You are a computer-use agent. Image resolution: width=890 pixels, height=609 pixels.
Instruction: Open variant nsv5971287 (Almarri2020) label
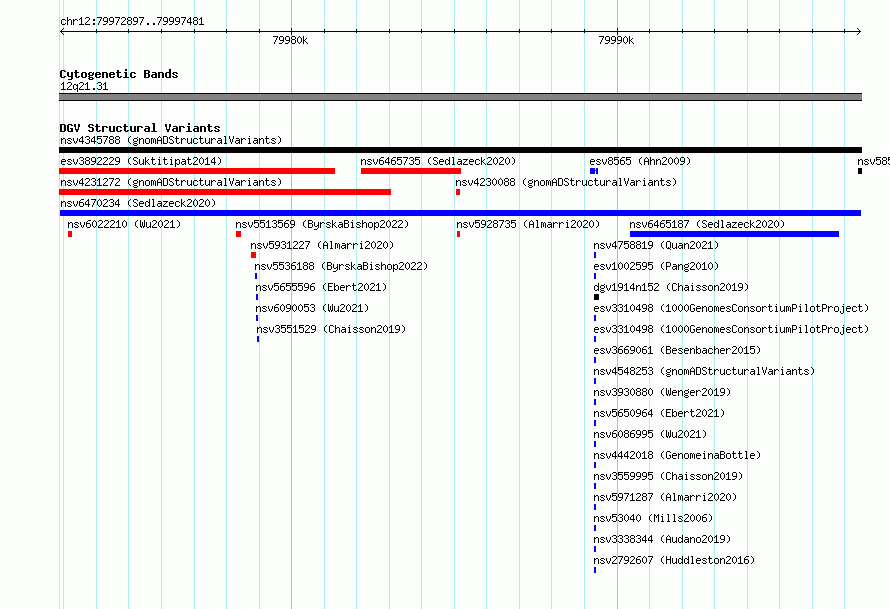[665, 497]
